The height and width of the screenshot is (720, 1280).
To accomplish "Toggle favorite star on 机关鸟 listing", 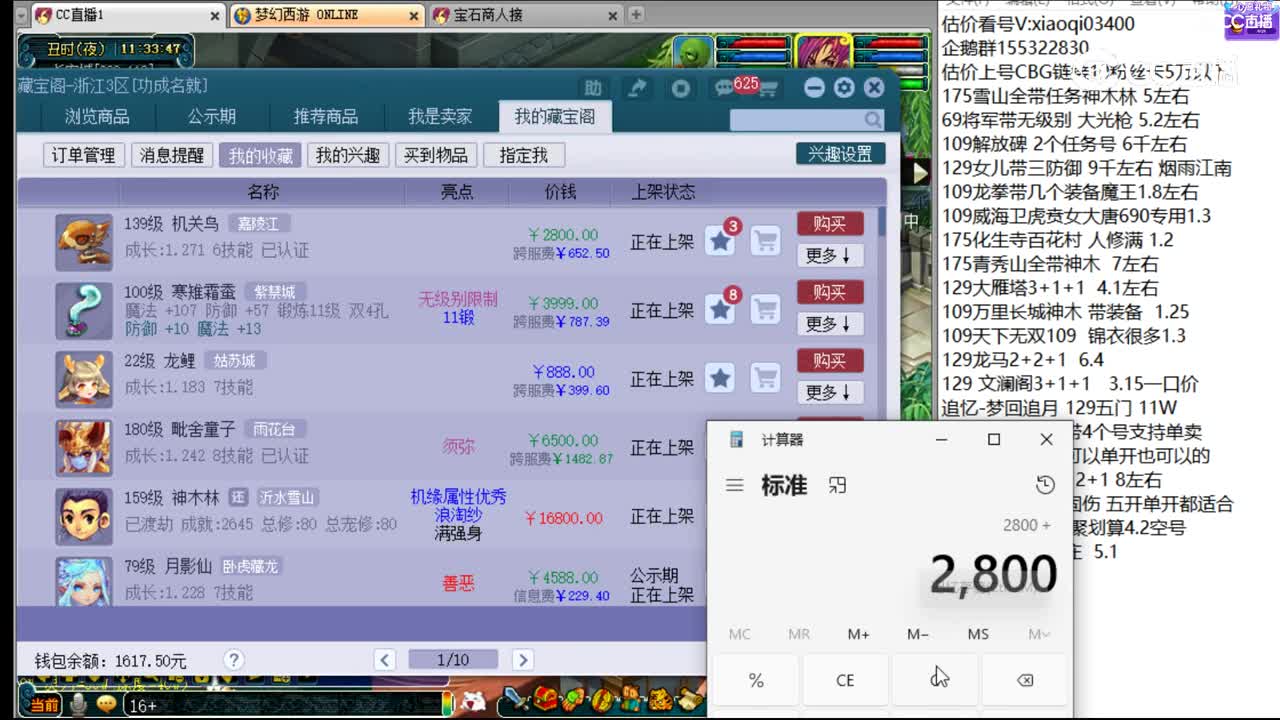I will 721,240.
